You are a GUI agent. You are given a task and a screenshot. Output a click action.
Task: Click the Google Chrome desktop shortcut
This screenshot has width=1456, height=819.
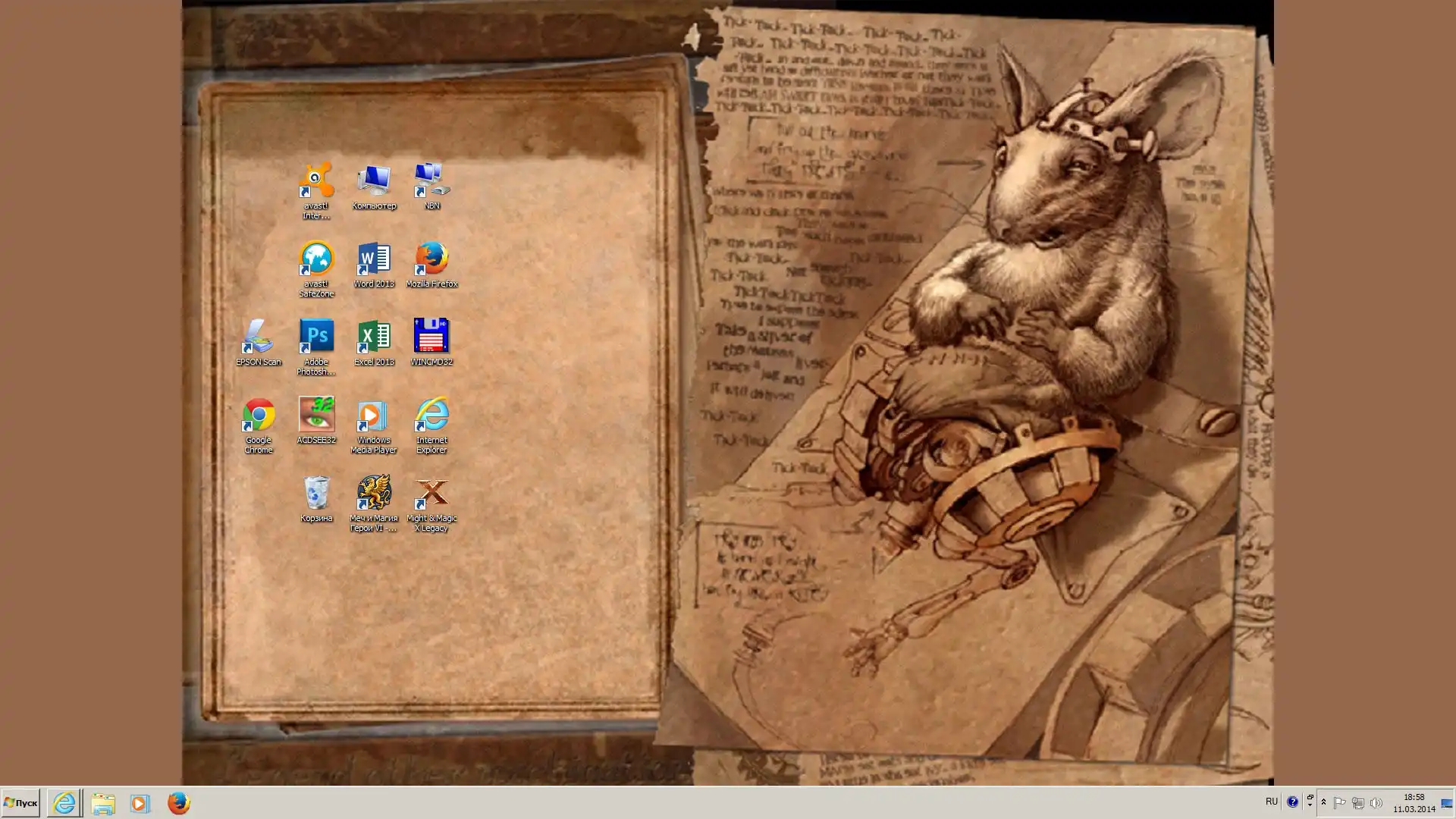click(259, 415)
